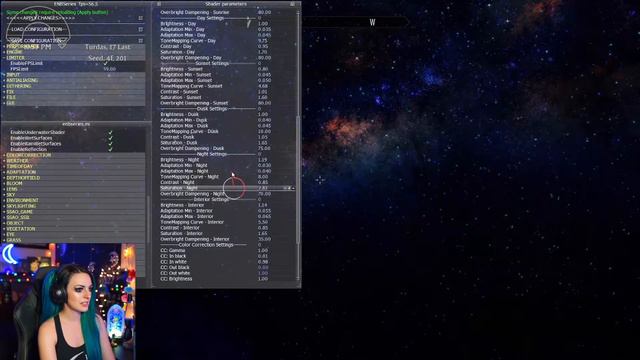This screenshot has height=360, width=640.
Task: Click the ToneMapping Curve - Day value
Action: [263, 41]
